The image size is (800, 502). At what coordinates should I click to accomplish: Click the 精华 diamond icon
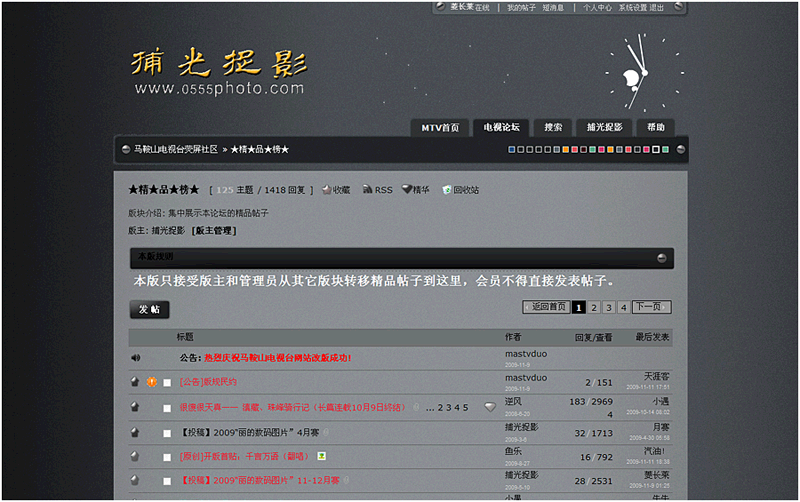[x=407, y=189]
